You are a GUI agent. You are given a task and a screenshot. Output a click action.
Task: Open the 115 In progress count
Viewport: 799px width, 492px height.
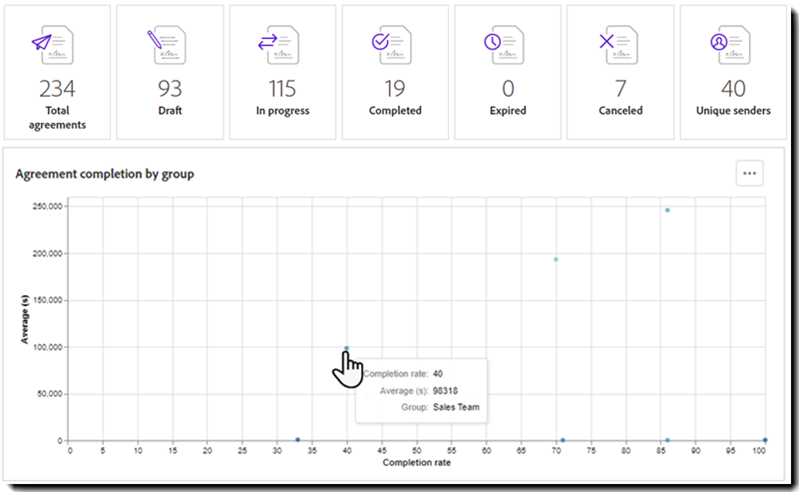point(282,89)
